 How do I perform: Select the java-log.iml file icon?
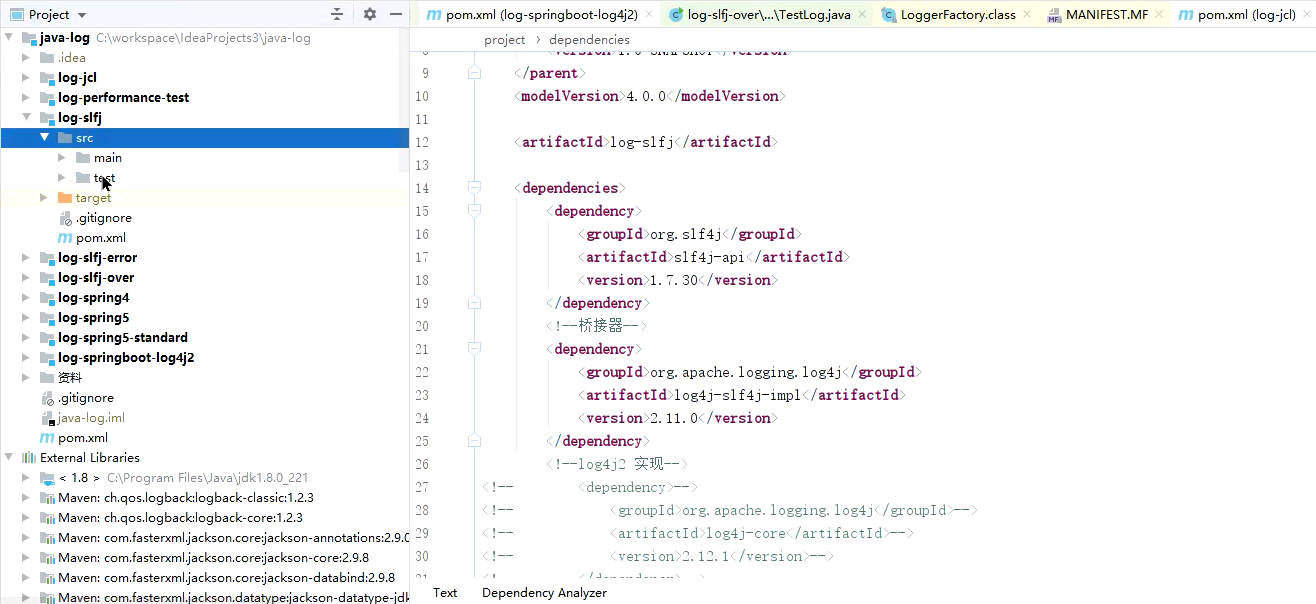point(47,418)
